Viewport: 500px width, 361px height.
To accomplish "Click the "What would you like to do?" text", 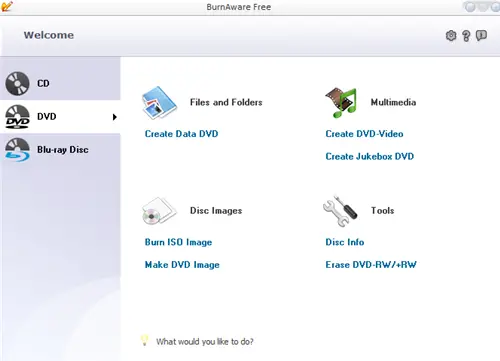I will [x=205, y=342].
